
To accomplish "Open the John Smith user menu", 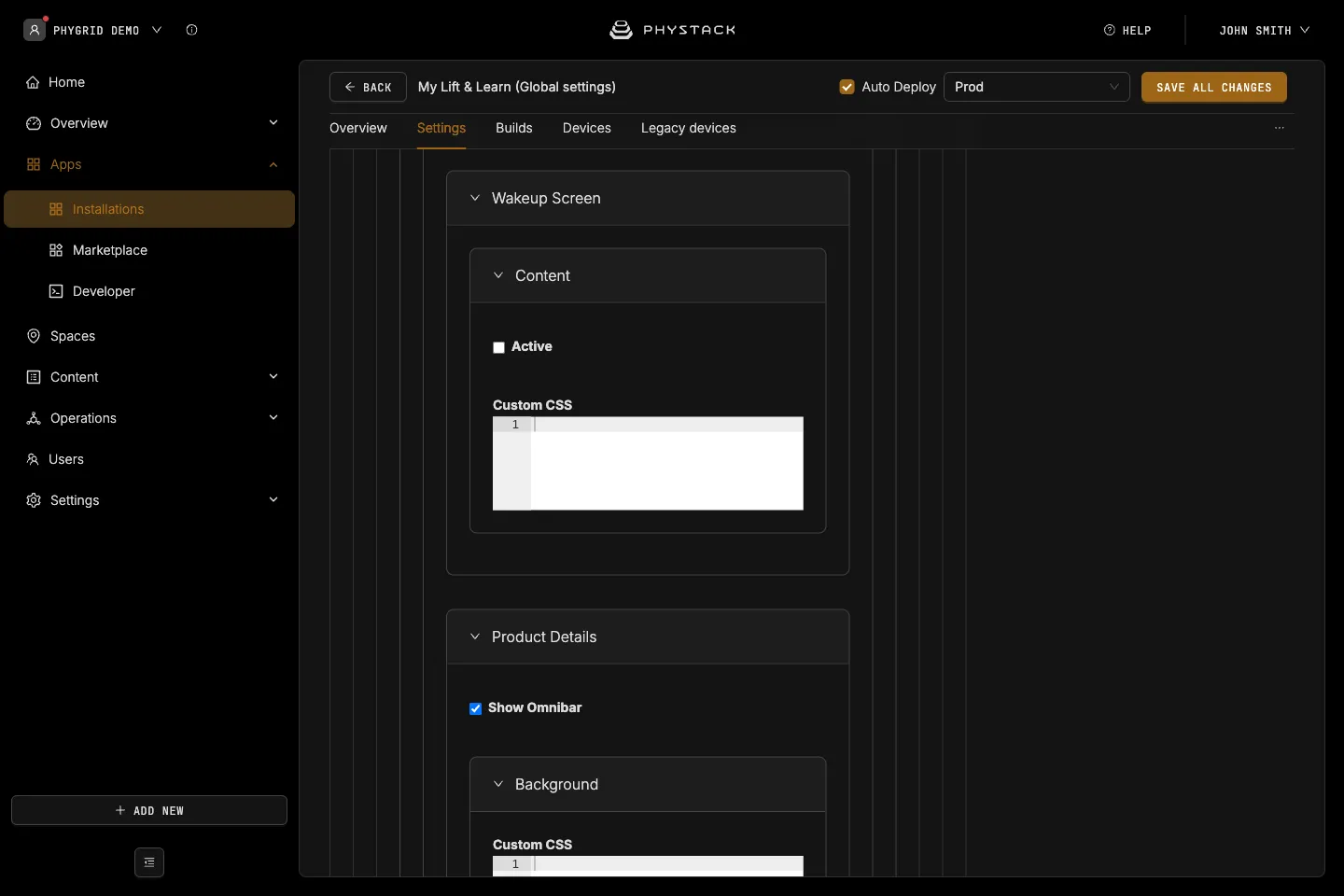I will (1264, 30).
